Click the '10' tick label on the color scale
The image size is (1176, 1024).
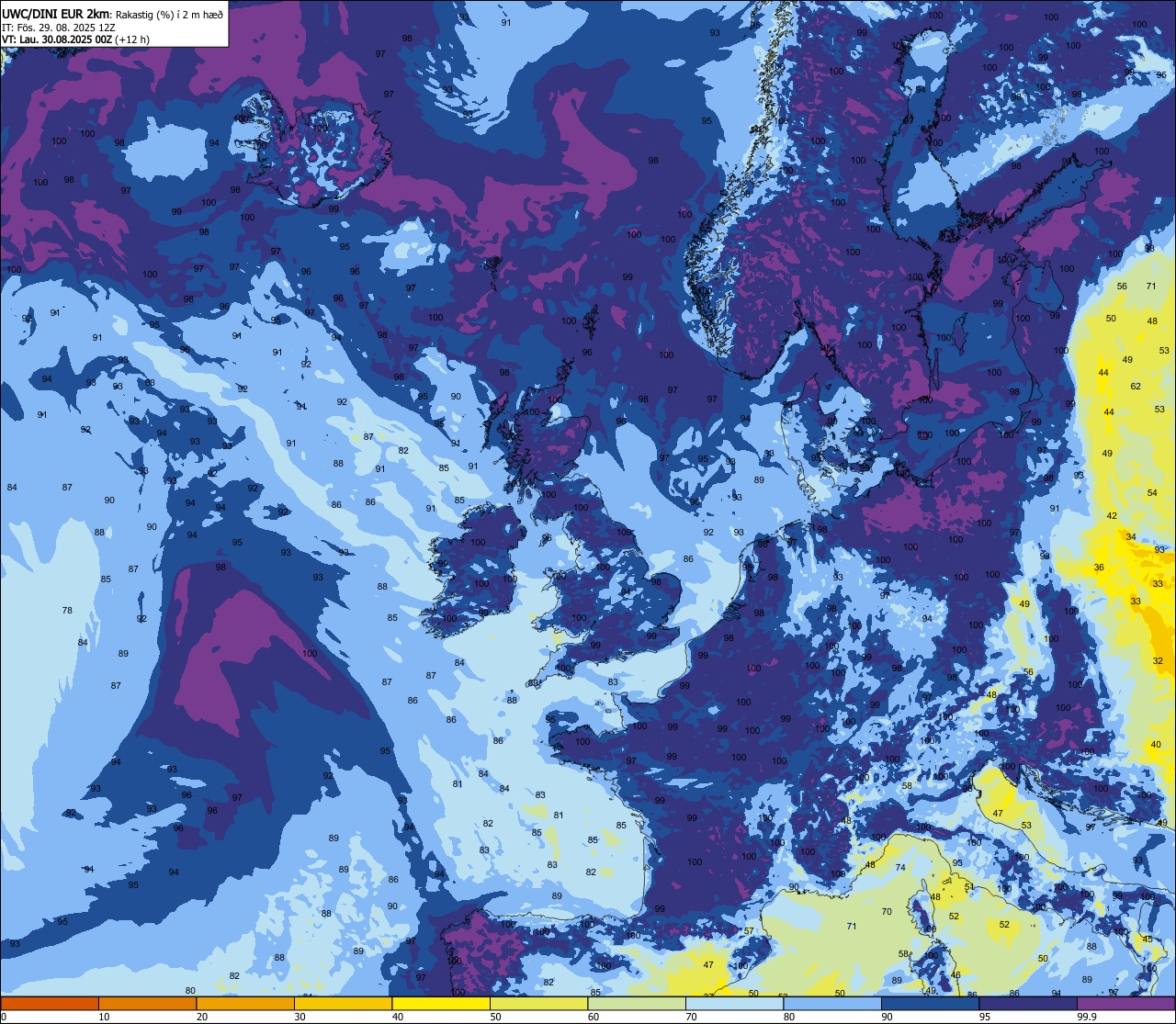[104, 1017]
